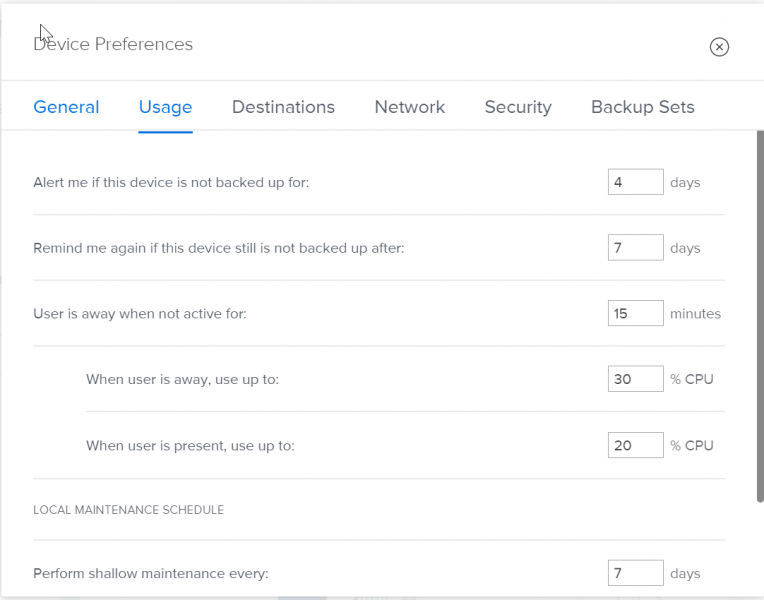
Task: Click the shallow maintenance days field
Action: pos(635,573)
